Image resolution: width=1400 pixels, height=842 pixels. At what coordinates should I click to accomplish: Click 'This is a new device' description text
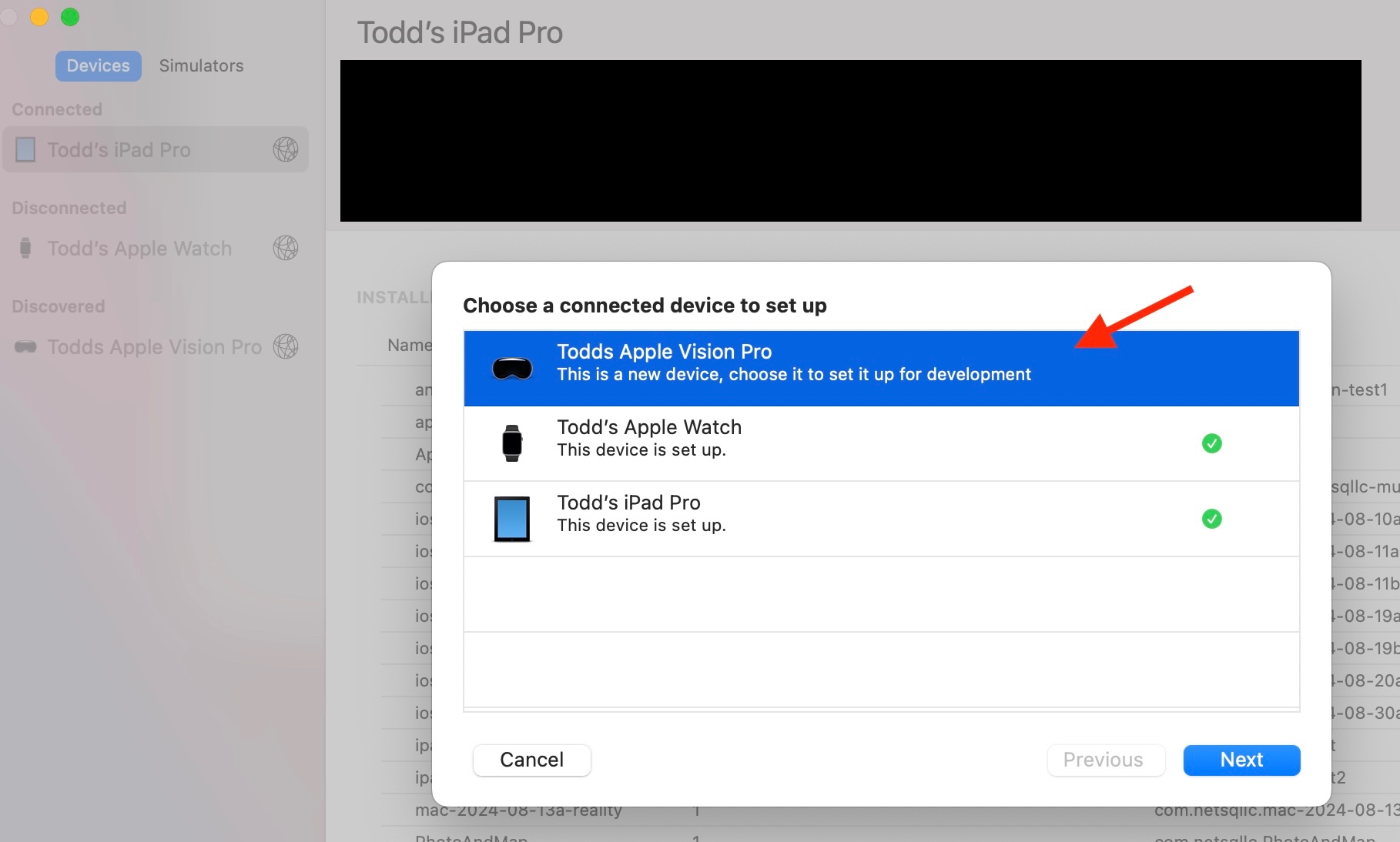794,374
